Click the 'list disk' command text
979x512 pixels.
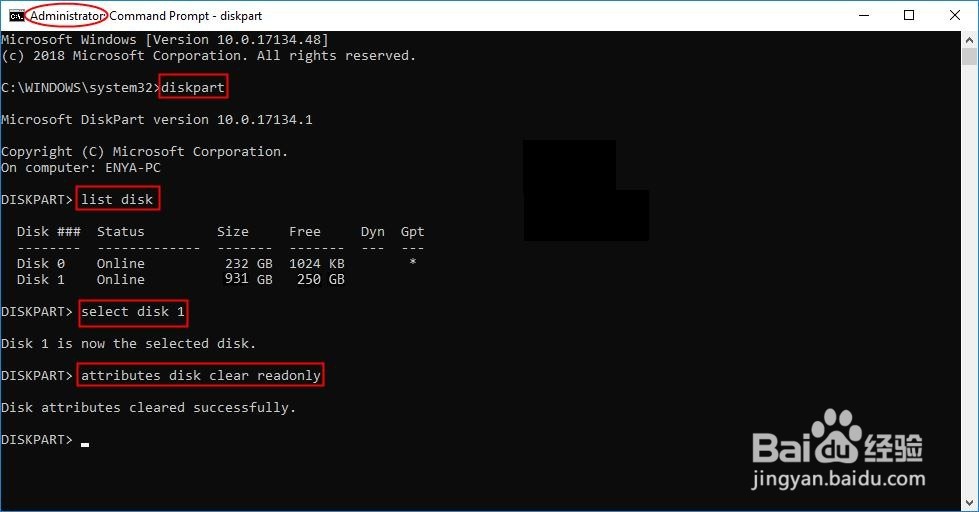coord(117,199)
